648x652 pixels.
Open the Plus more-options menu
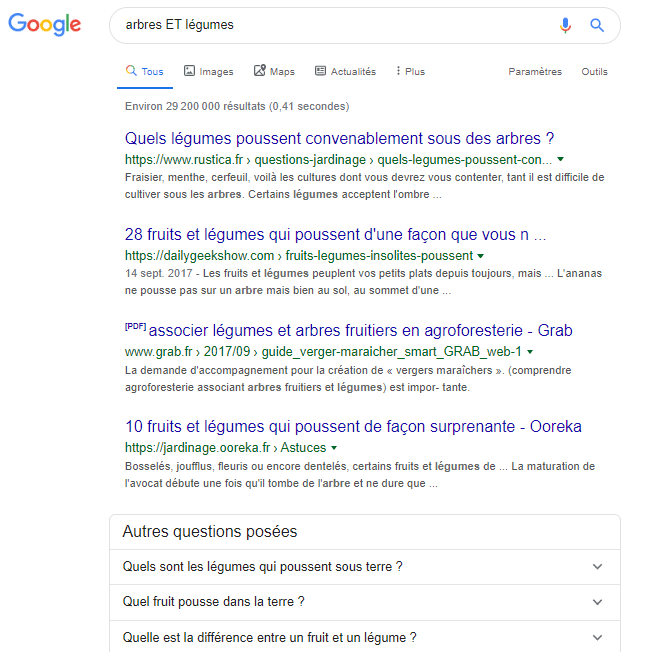[410, 71]
